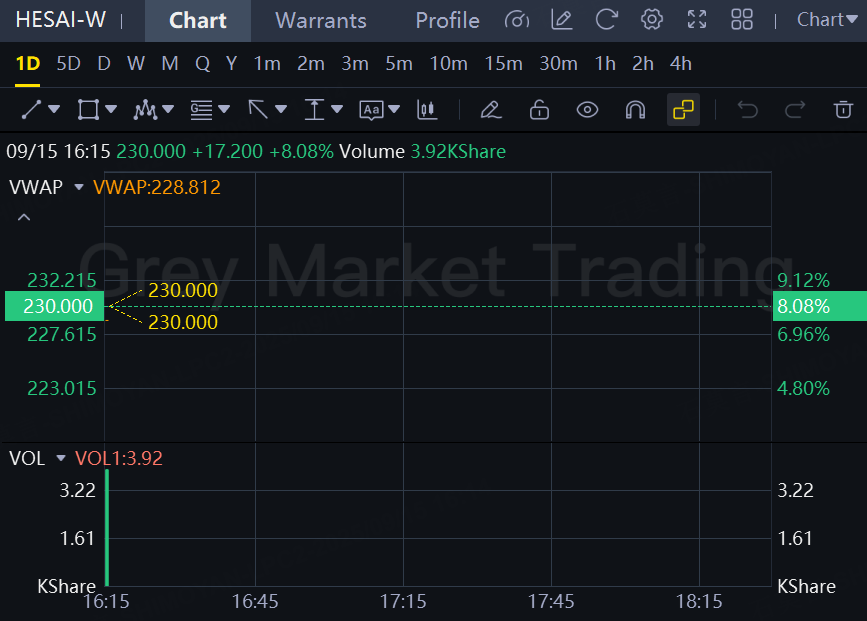The image size is (867, 621).
Task: Select the Y yearly timeframe
Action: pyautogui.click(x=232, y=64)
